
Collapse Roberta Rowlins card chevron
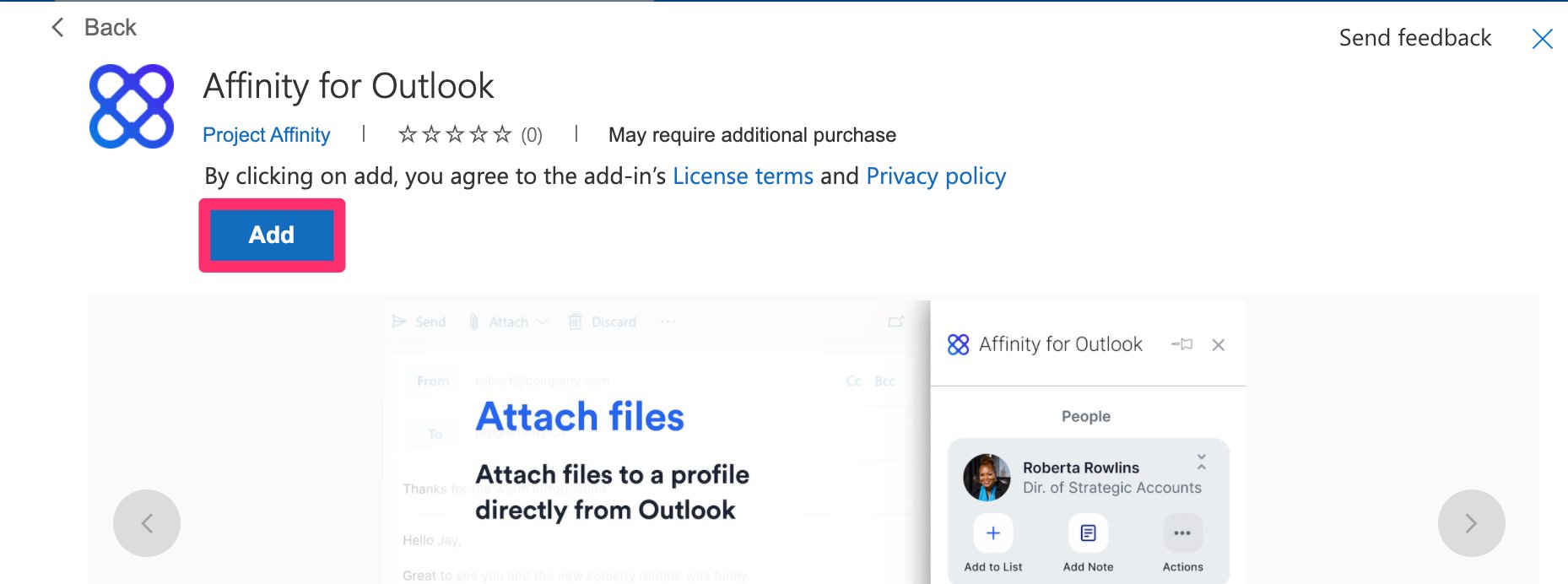[1202, 462]
